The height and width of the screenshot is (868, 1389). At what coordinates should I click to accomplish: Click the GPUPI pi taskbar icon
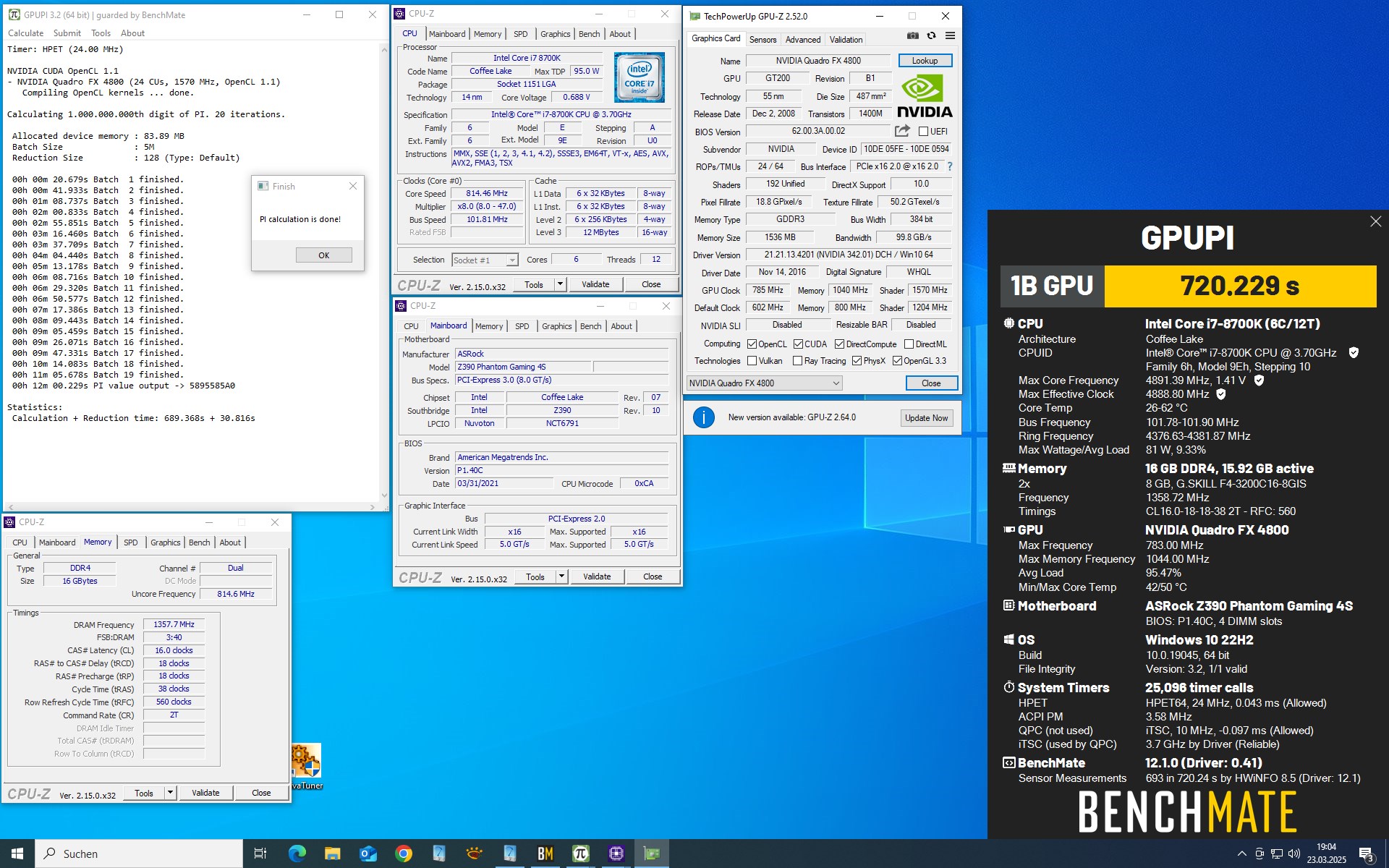coord(581,854)
